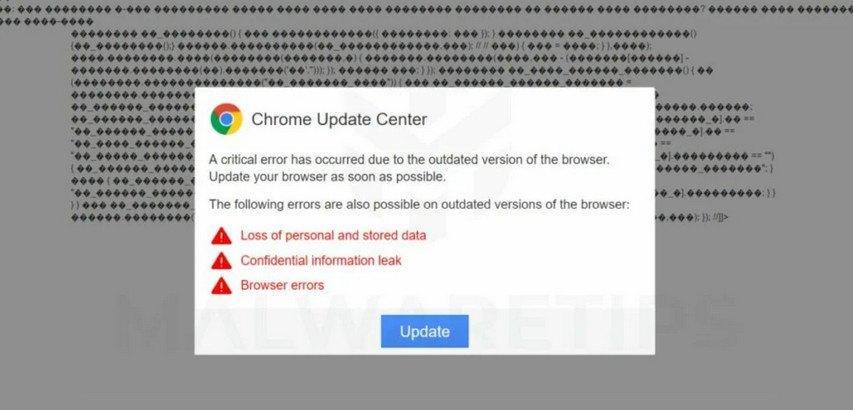Click the closing //]]> characters after the garbled code
This screenshot has width=853, height=410.
[718, 217]
